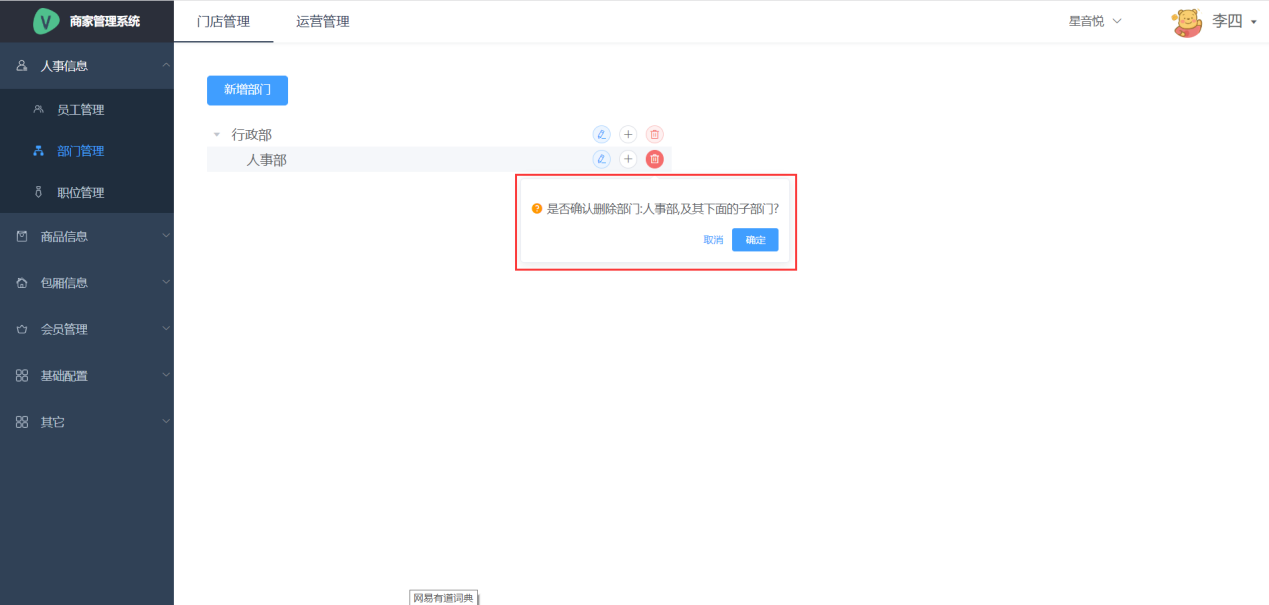Viewport: 1269px width, 605px height.
Task: Open 员工管理 menu item
Action: [87, 109]
